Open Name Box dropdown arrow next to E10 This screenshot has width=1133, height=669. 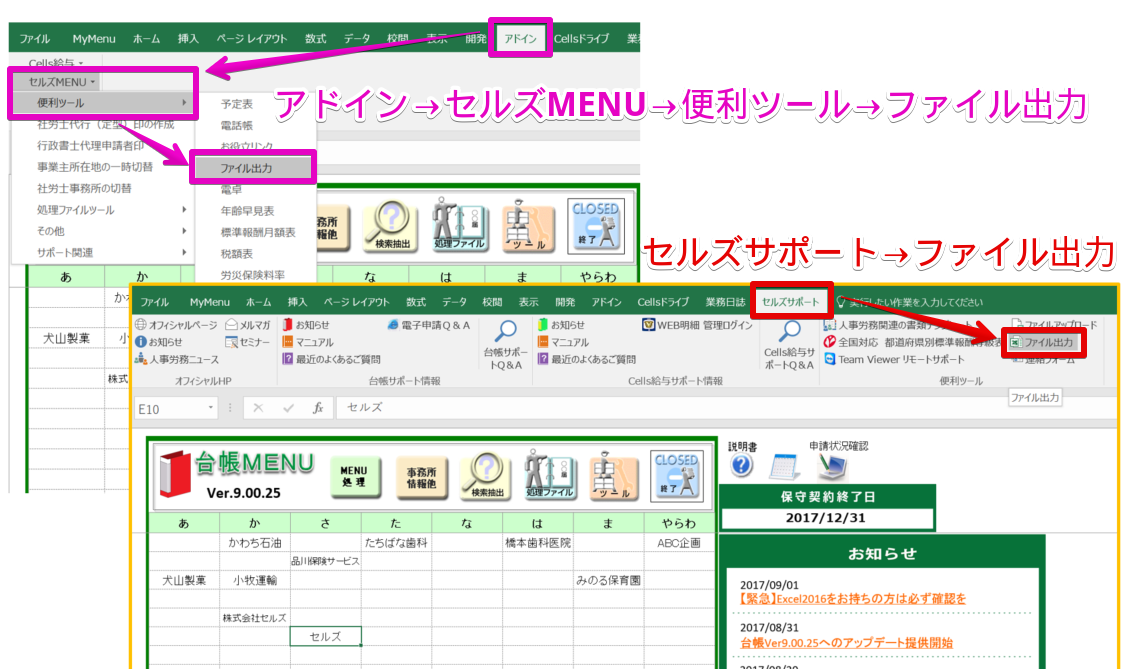point(210,407)
